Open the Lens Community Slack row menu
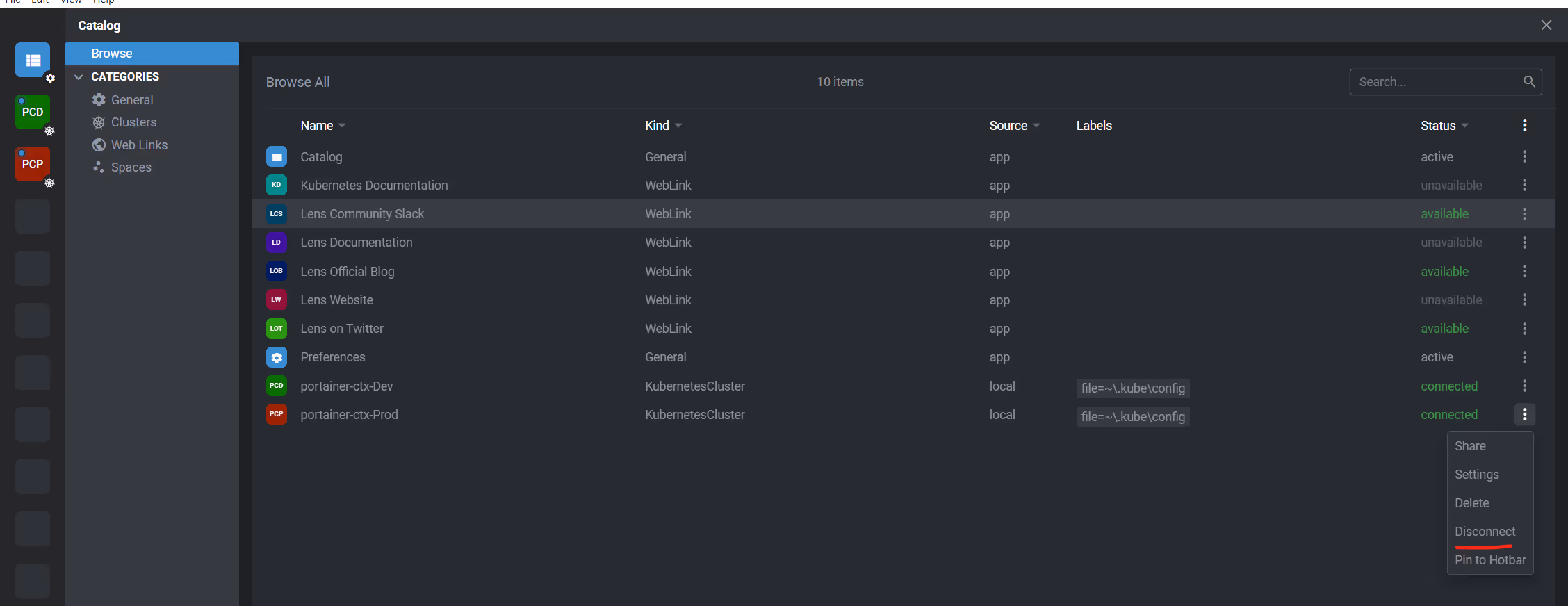This screenshot has width=1568, height=606. tap(1524, 214)
